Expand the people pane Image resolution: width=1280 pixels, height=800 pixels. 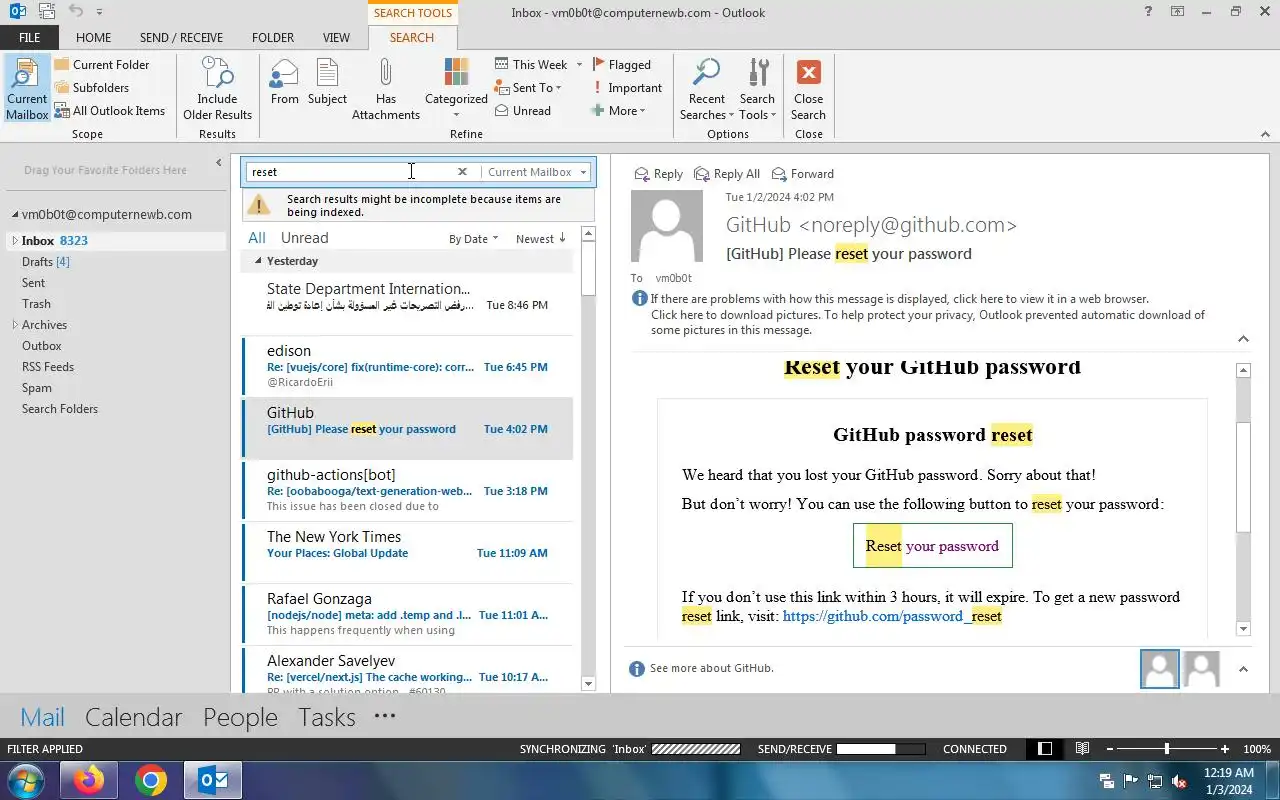point(1243,669)
